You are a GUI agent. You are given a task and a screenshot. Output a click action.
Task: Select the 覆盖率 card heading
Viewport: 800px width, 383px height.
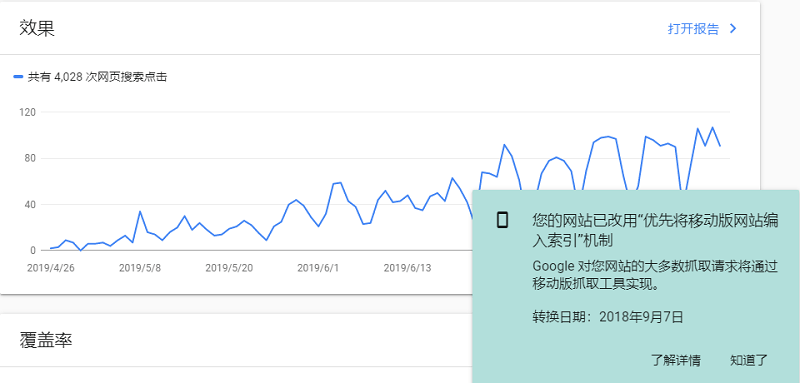click(x=46, y=340)
